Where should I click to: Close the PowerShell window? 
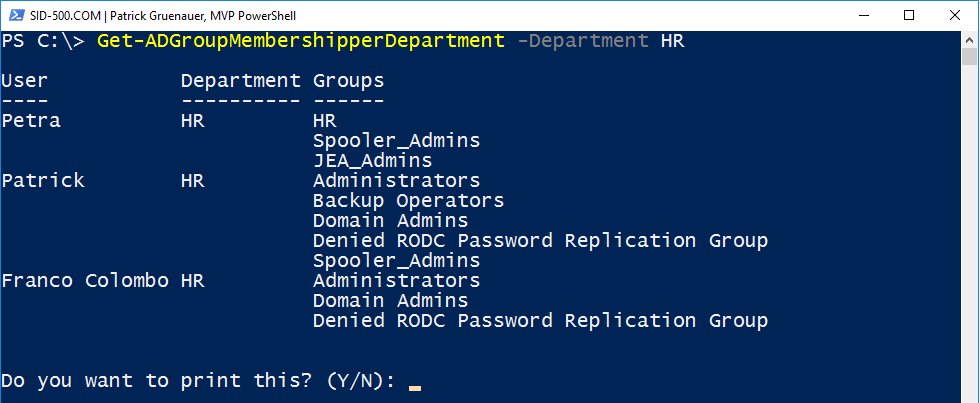(x=955, y=14)
